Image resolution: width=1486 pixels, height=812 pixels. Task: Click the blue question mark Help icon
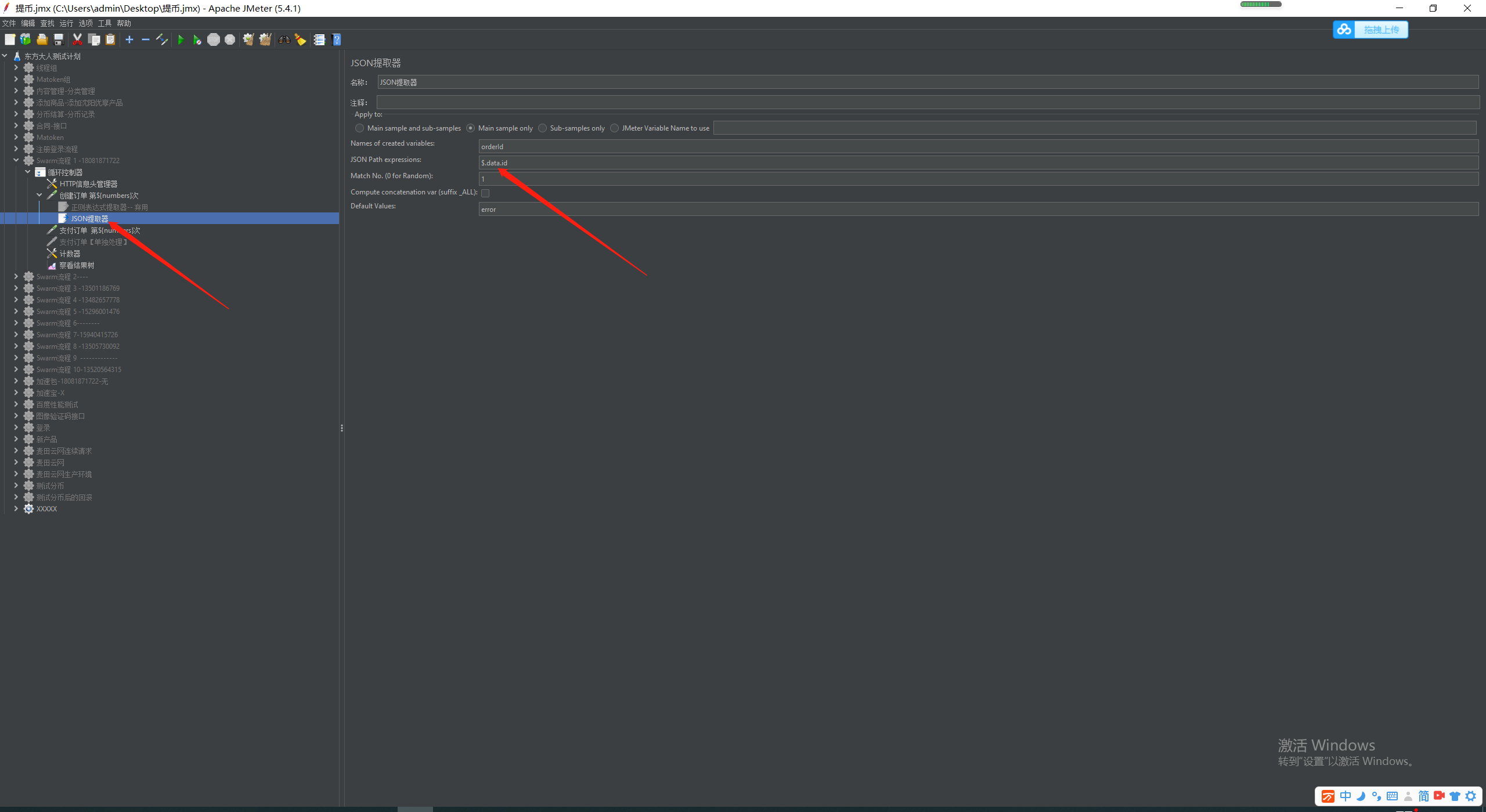(336, 39)
